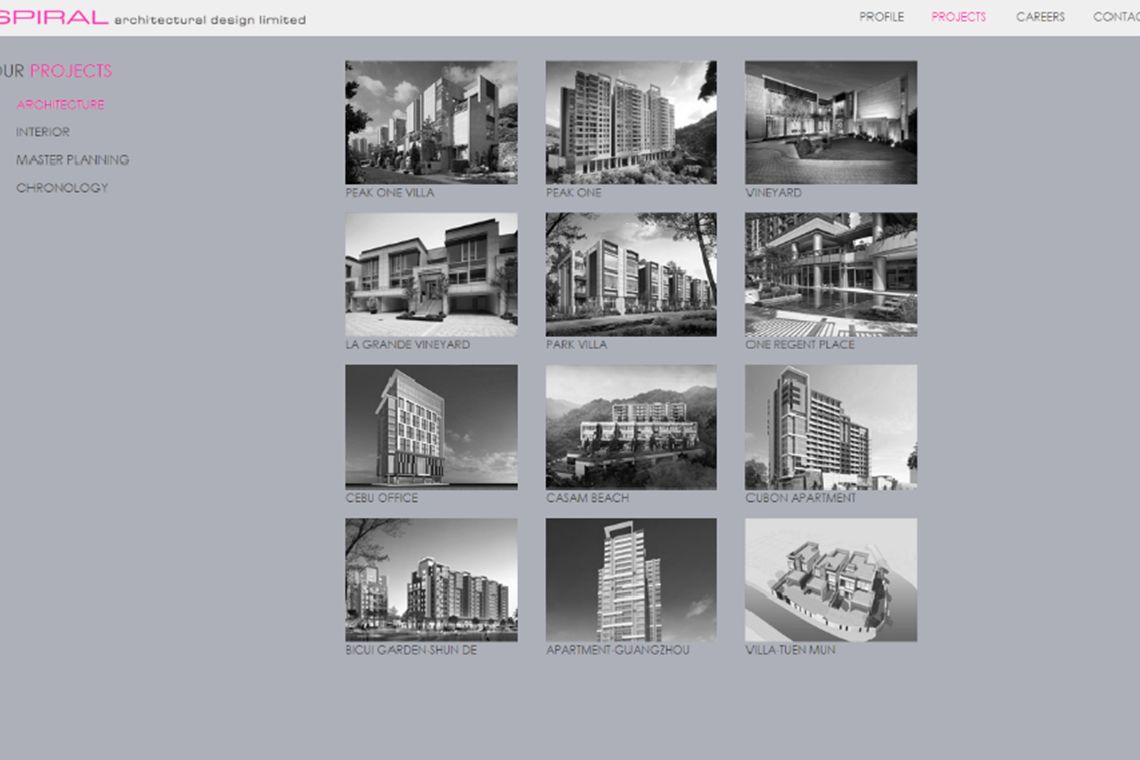Open the PROFILE page
The height and width of the screenshot is (760, 1140).
pyautogui.click(x=881, y=17)
